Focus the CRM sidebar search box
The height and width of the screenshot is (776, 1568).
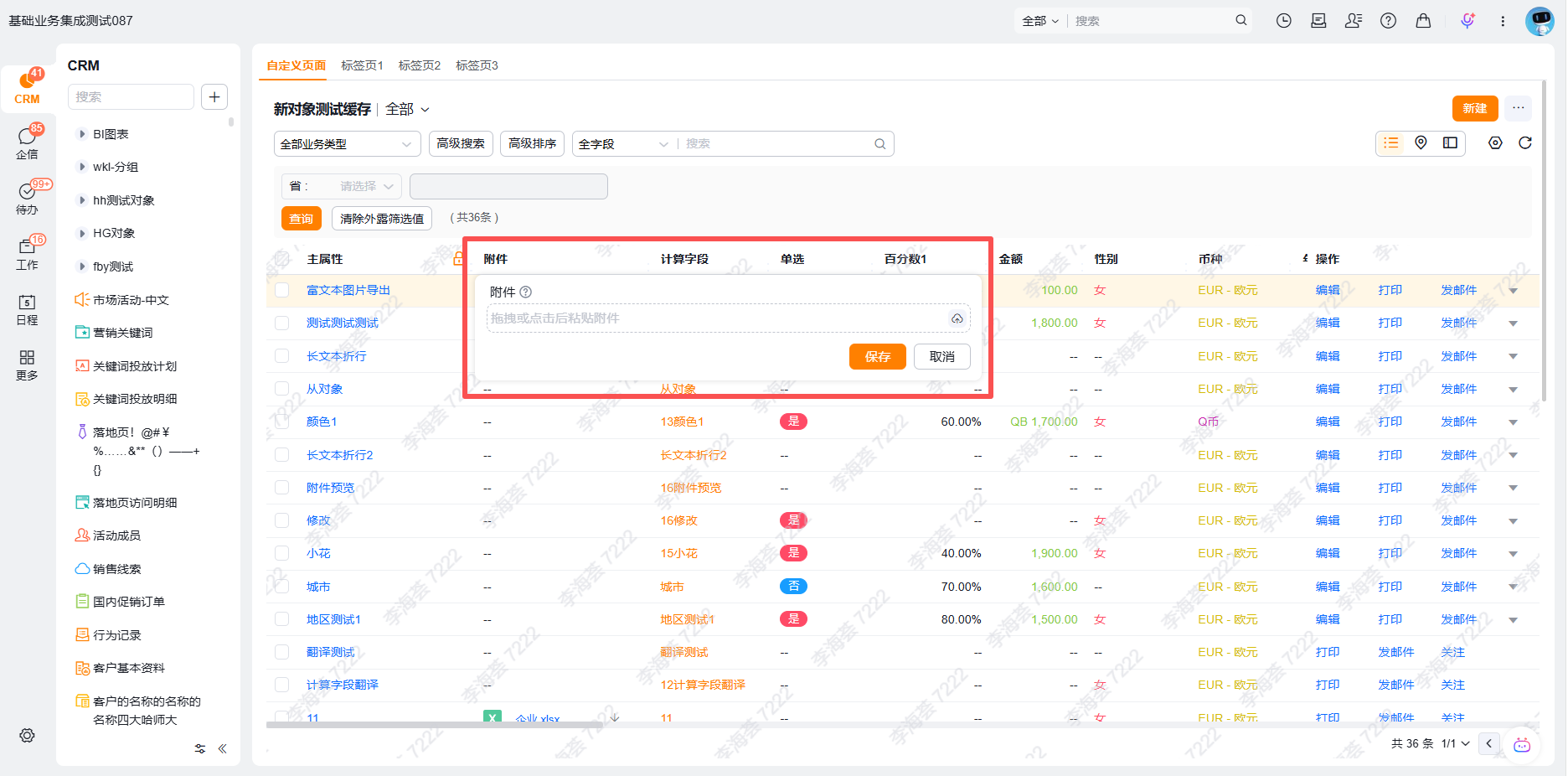(x=131, y=97)
